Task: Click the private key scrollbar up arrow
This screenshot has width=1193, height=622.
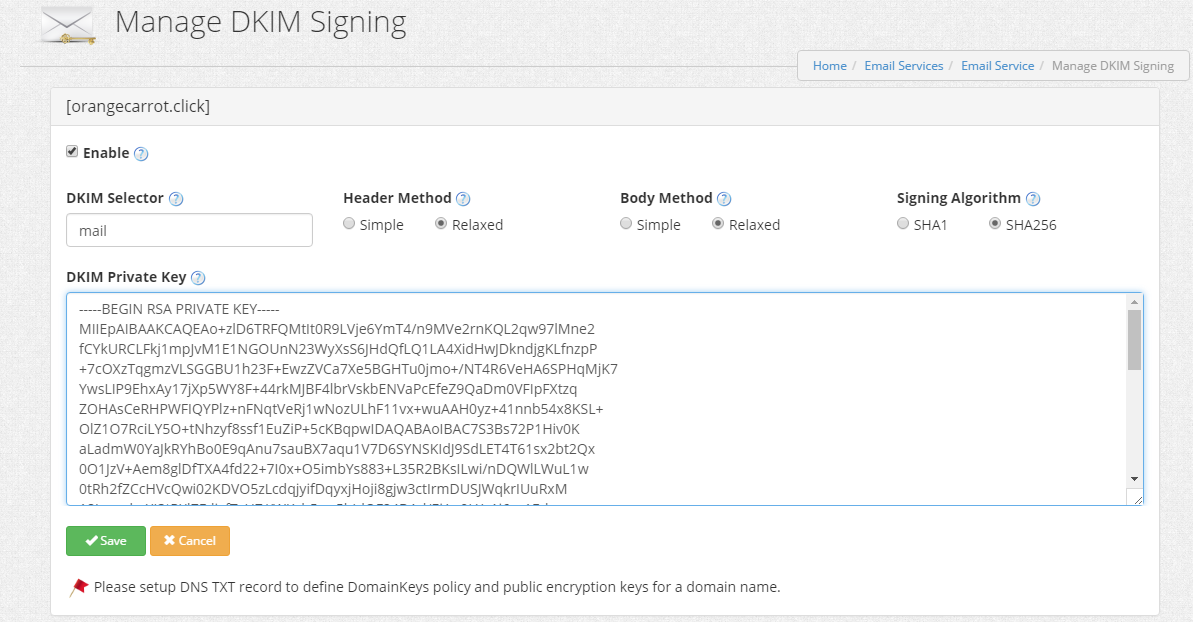Action: [1134, 302]
